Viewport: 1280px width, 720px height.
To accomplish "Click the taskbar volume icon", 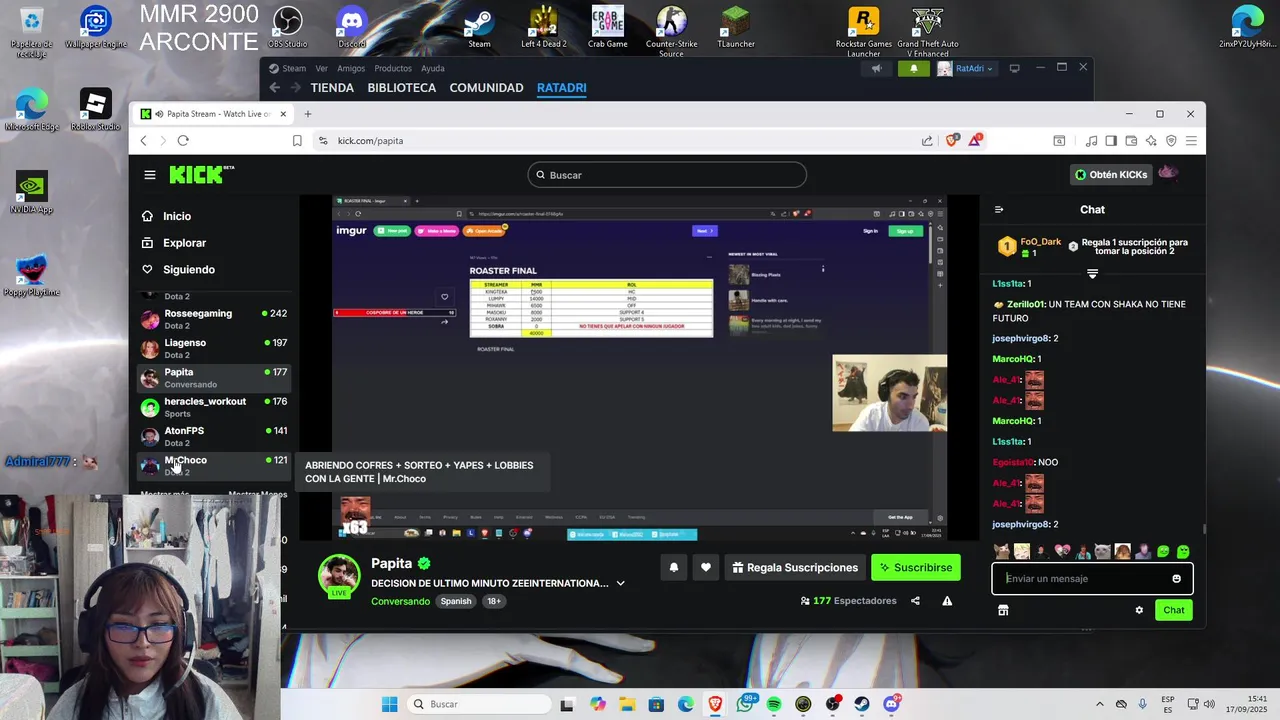I will click(1209, 705).
